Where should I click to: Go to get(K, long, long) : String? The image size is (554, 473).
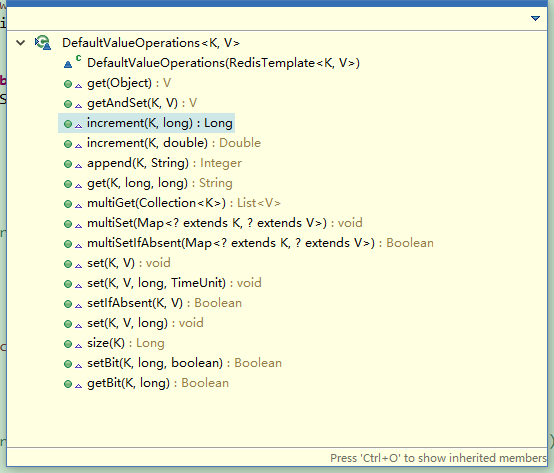(160, 183)
